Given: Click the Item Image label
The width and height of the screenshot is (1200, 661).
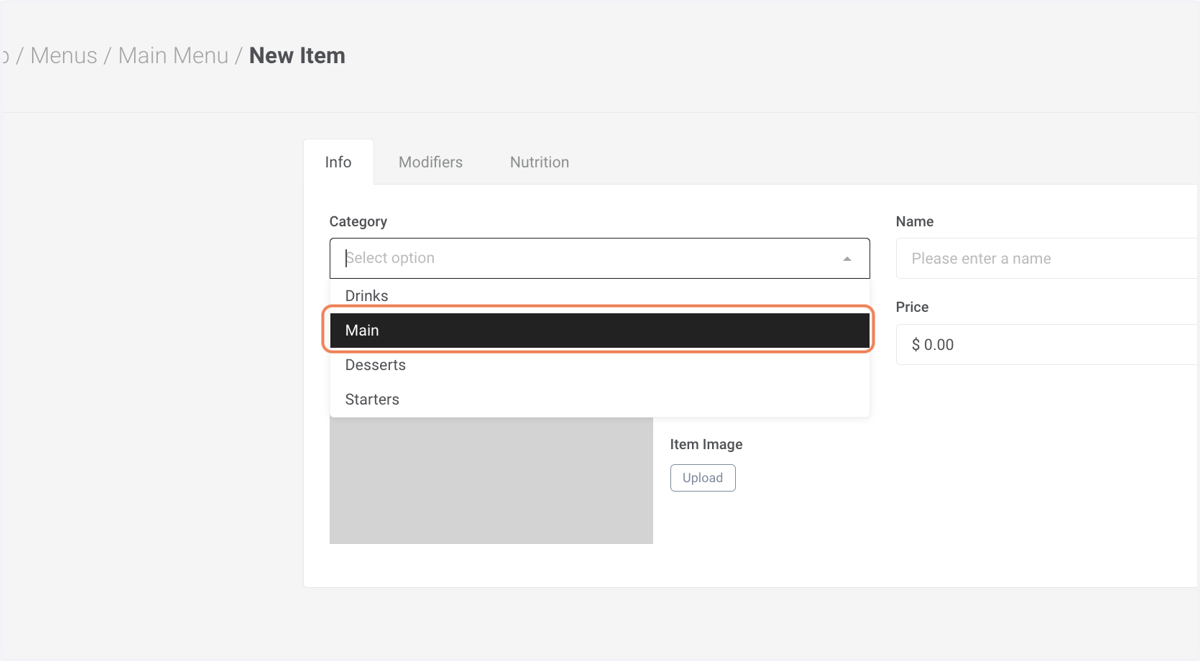Looking at the screenshot, I should [x=706, y=444].
